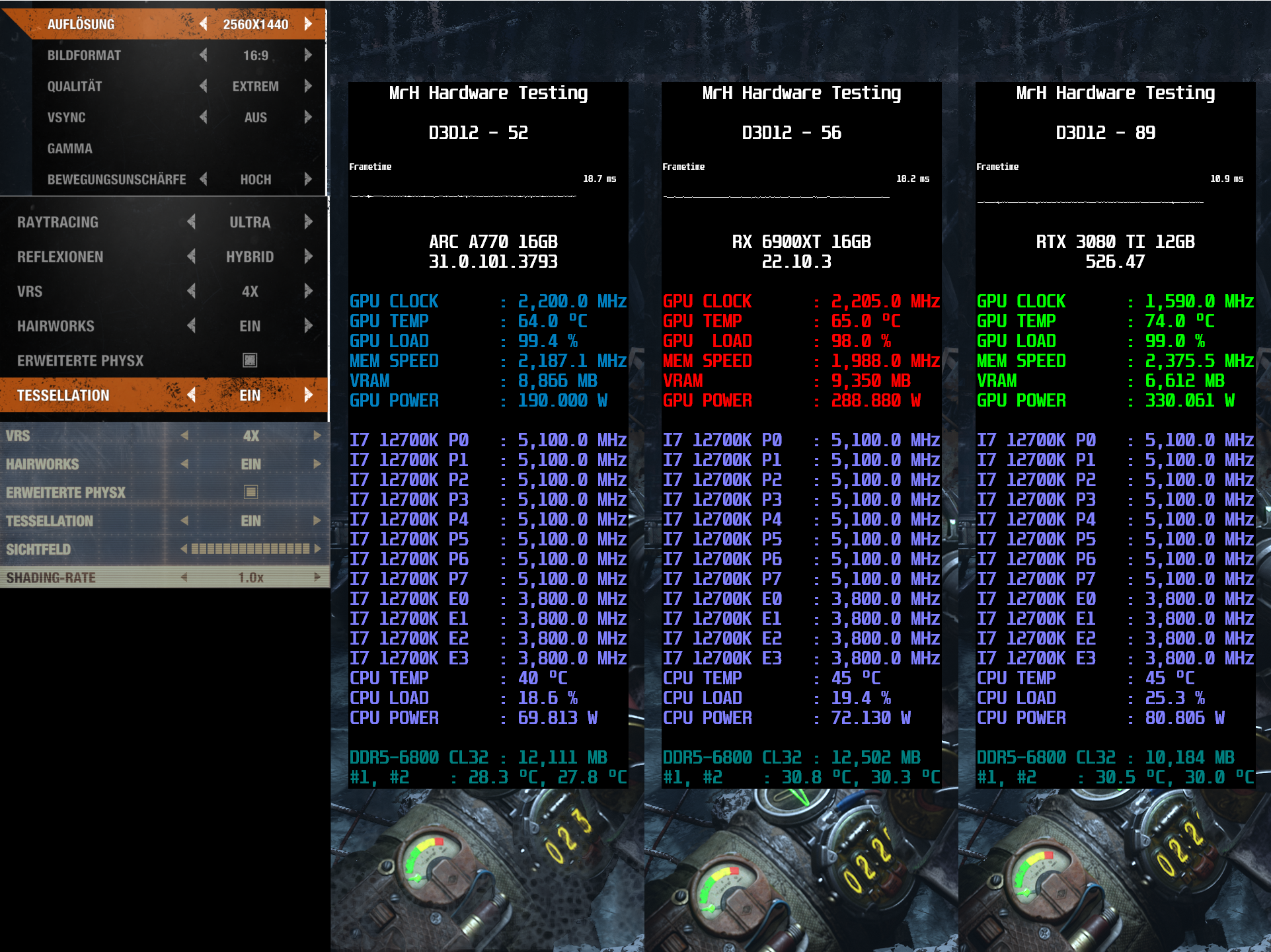Click the left arrow beside BILDFORMAT 16:9
This screenshot has height=952, width=1271.
(x=204, y=55)
